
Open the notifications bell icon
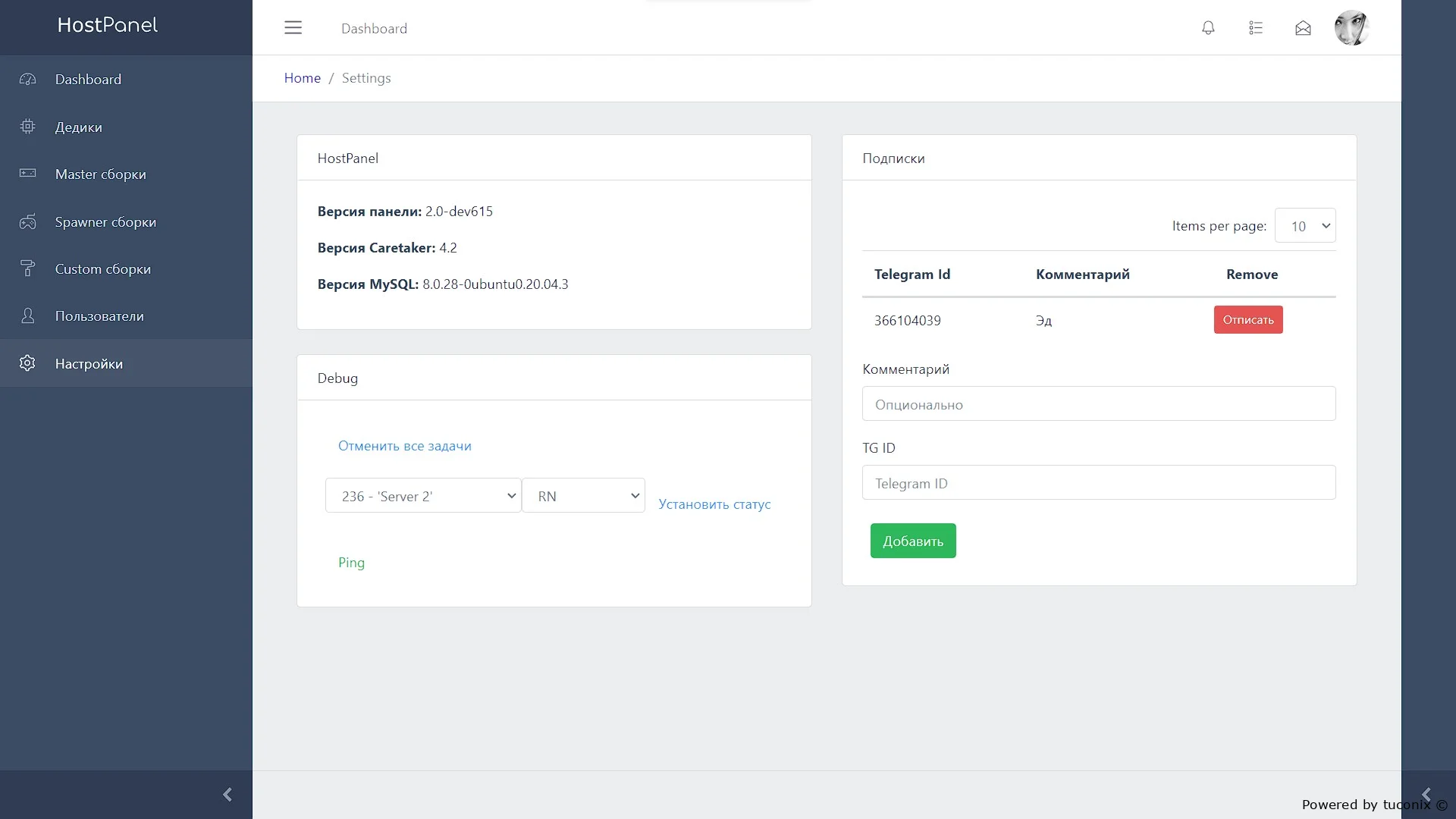tap(1208, 28)
